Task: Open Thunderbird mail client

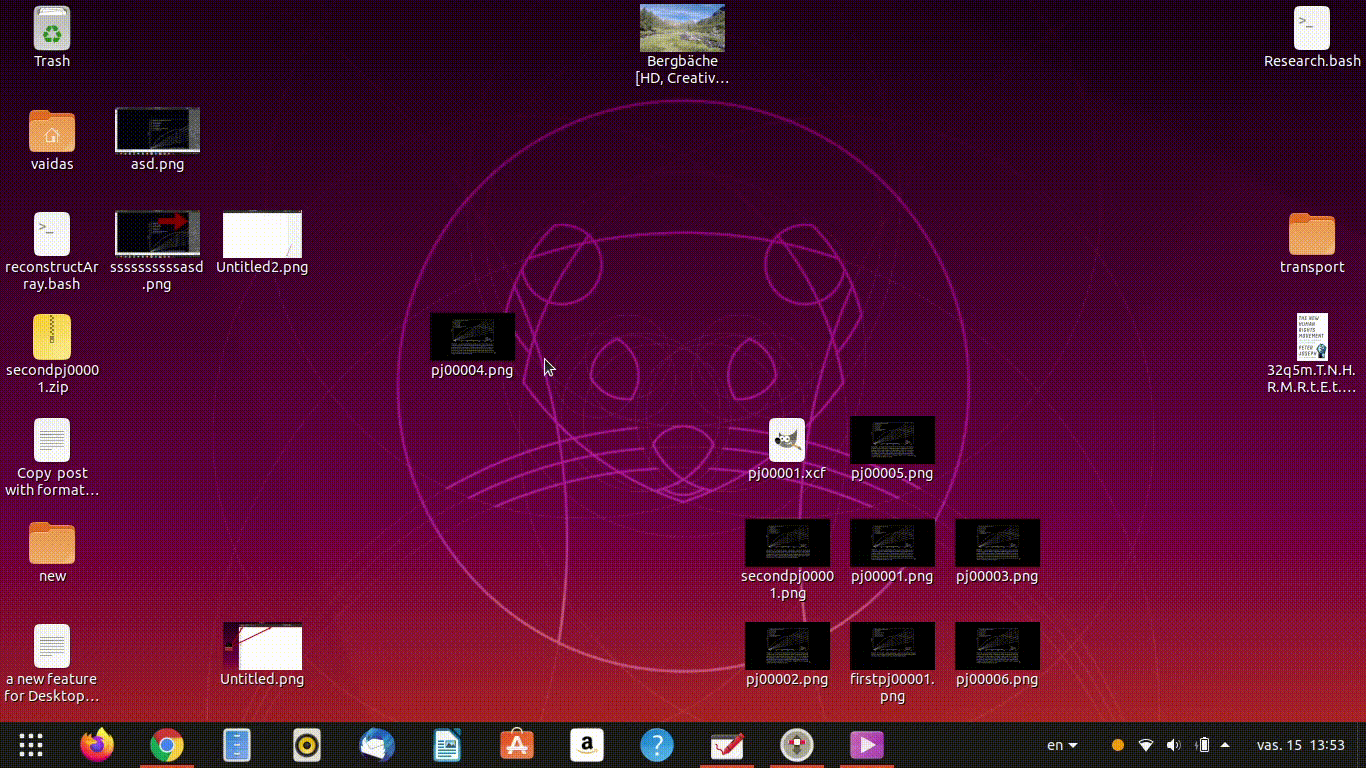Action: [377, 745]
